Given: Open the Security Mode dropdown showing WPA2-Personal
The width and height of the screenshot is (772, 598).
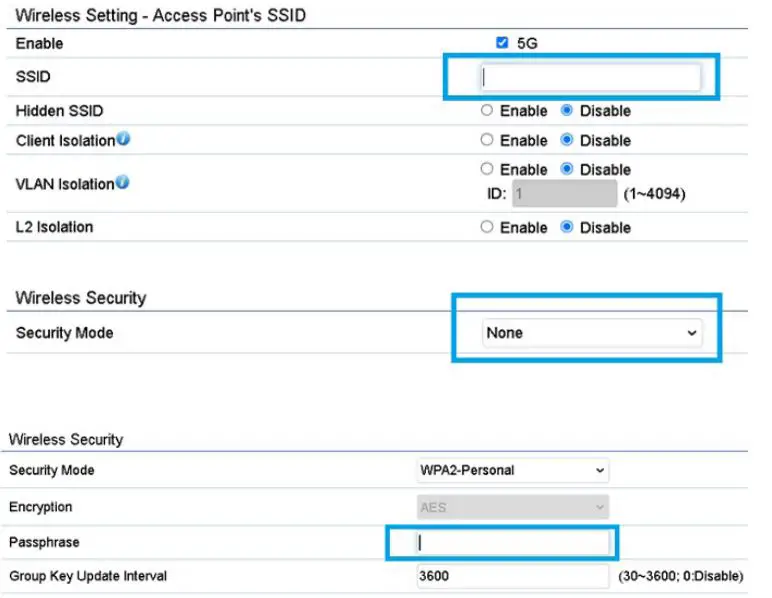Looking at the screenshot, I should tap(513, 470).
